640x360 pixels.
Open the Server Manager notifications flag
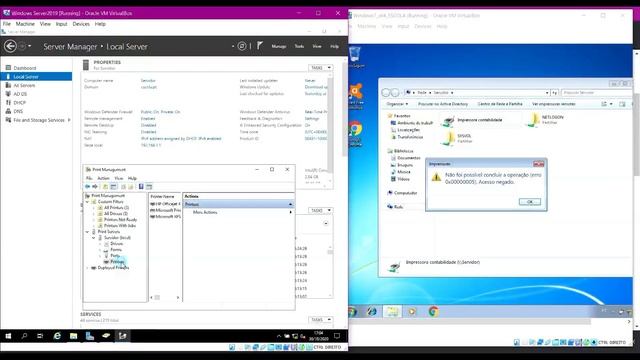[260, 46]
